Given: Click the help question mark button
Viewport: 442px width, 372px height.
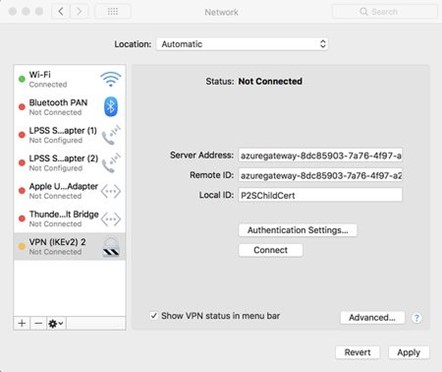Looking at the screenshot, I should coord(416,318).
